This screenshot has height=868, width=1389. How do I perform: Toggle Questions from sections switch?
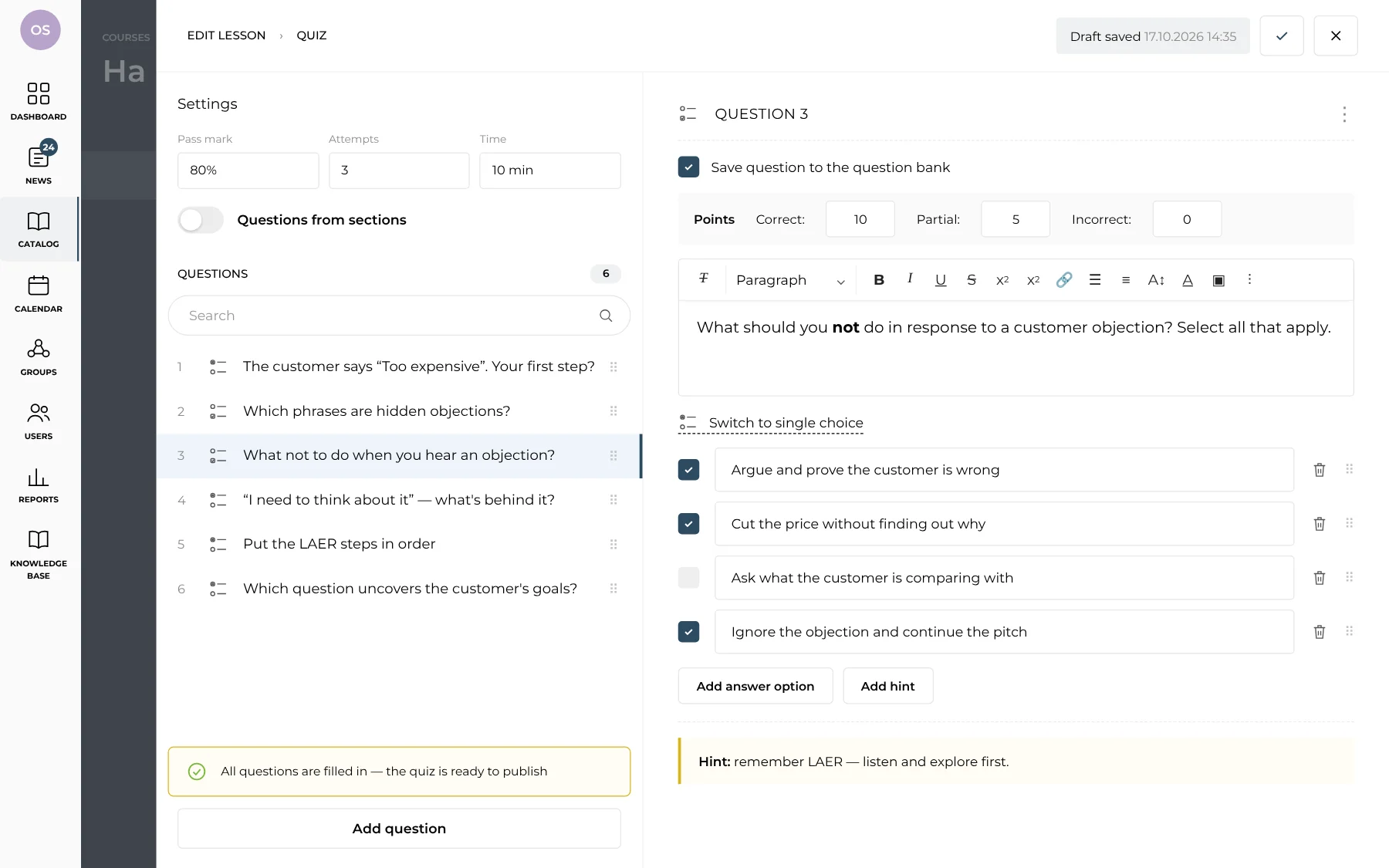[x=201, y=220]
